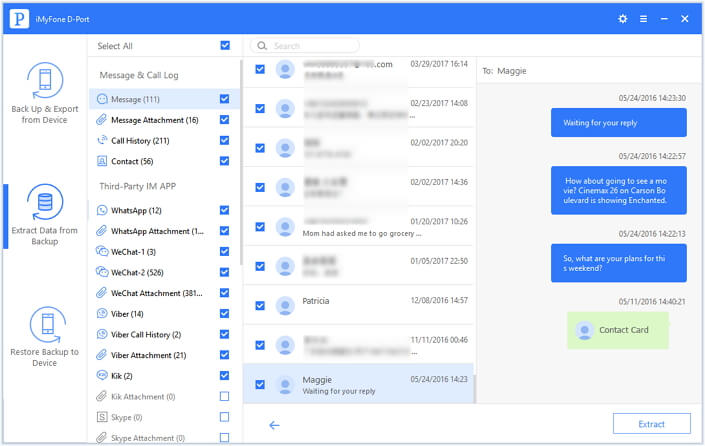Click the Kik Attachment paperclip icon

click(x=102, y=396)
